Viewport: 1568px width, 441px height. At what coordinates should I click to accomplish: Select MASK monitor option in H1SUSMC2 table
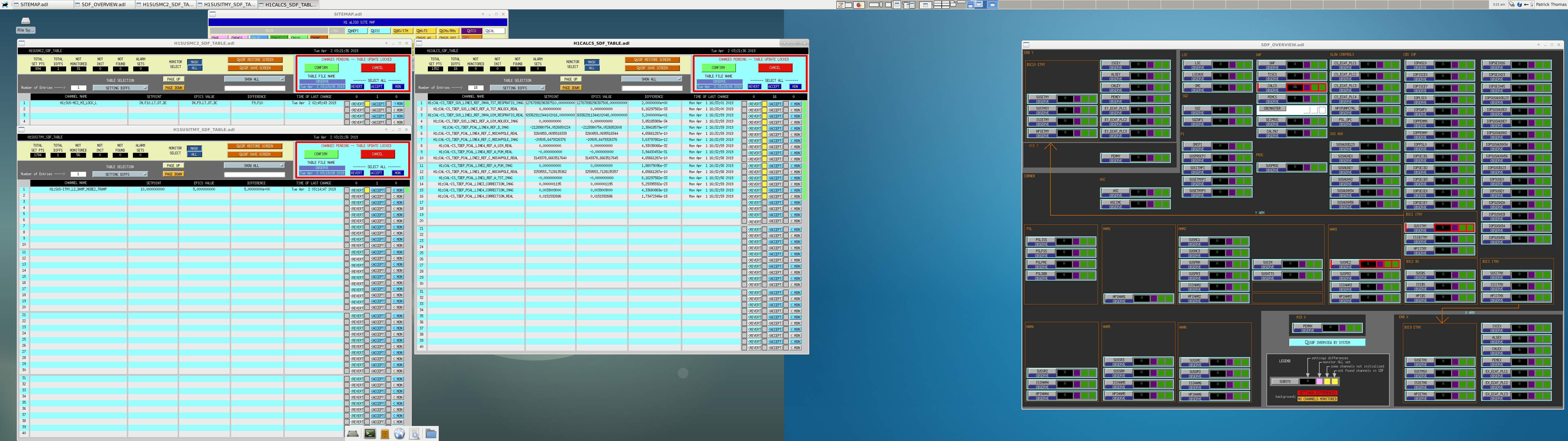194,62
